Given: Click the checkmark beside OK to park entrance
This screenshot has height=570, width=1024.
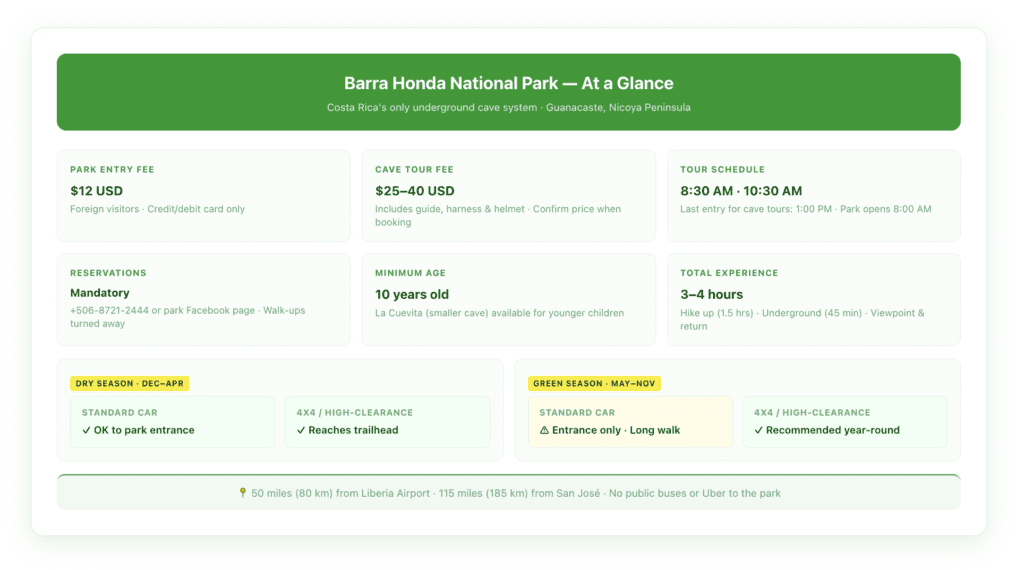Looking at the screenshot, I should tap(86, 430).
